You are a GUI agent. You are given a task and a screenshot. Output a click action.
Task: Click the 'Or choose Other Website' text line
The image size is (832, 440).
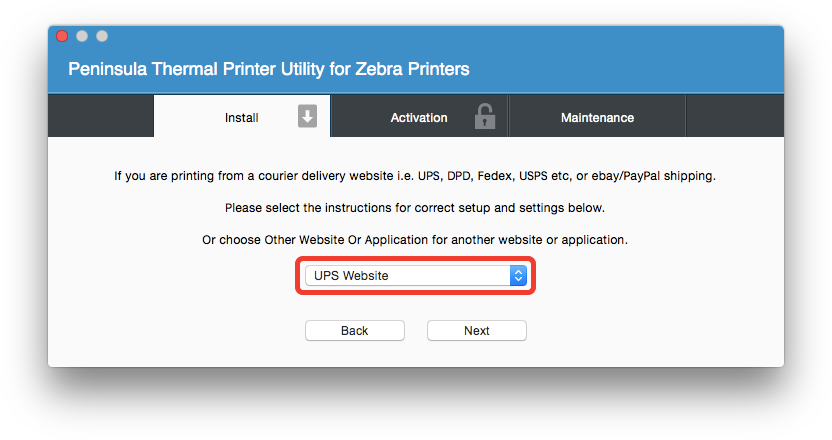pyautogui.click(x=415, y=240)
